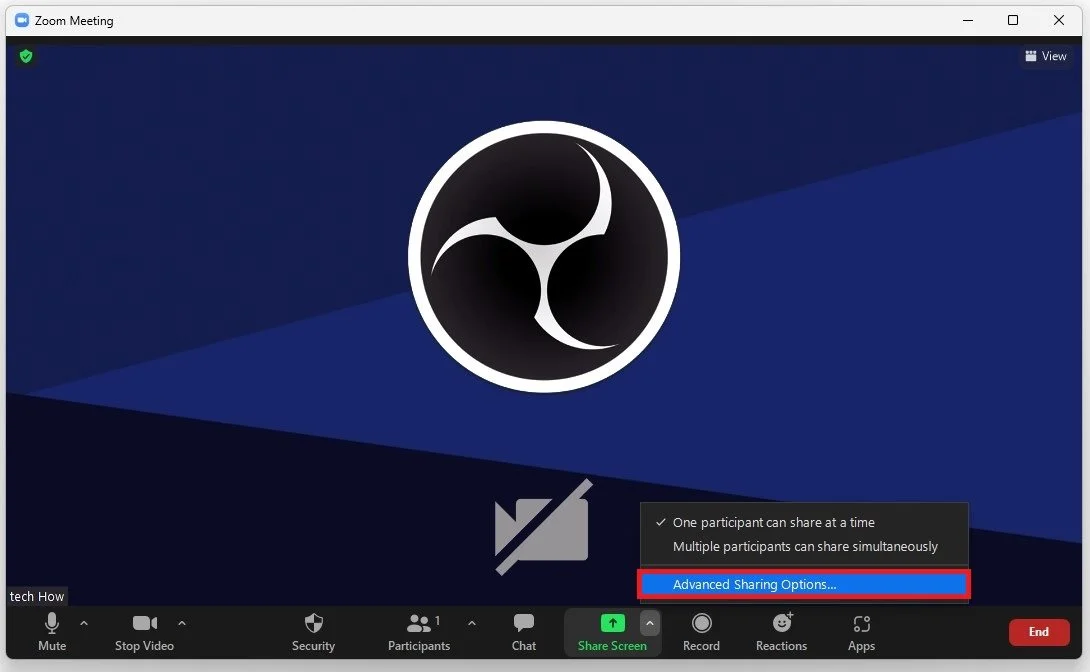Maximize the Zoom Meeting window
1090x672 pixels.
1013,20
